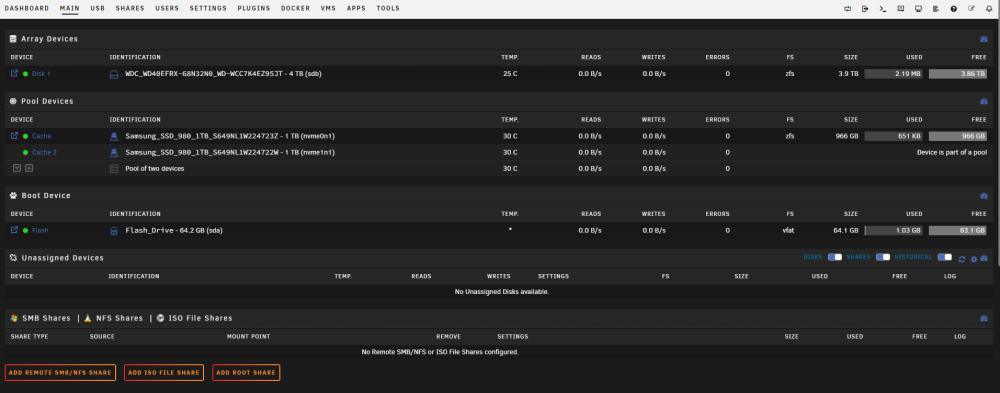
Task: Open the Flash device link
Action: pos(40,231)
